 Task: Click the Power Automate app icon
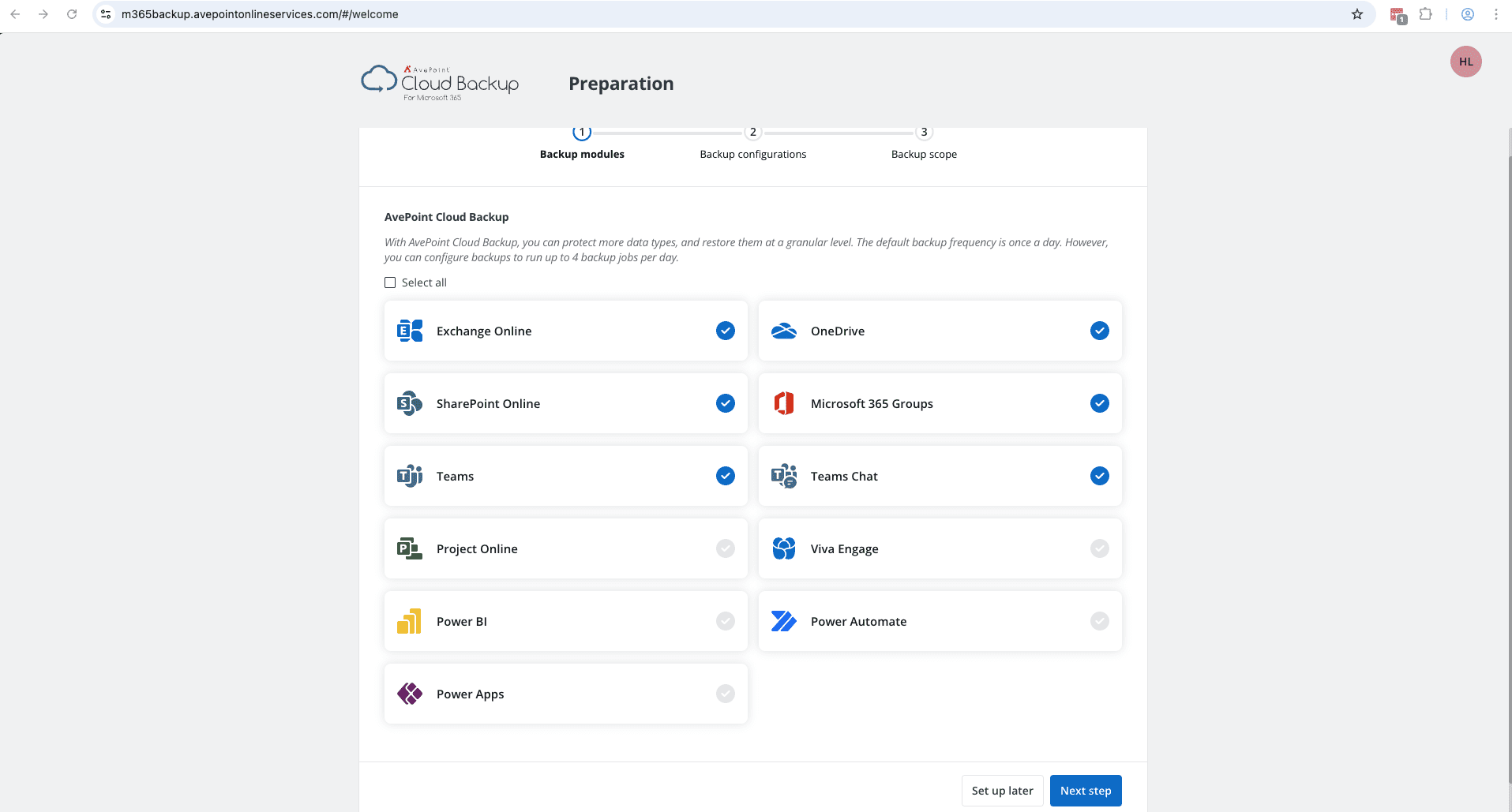784,621
